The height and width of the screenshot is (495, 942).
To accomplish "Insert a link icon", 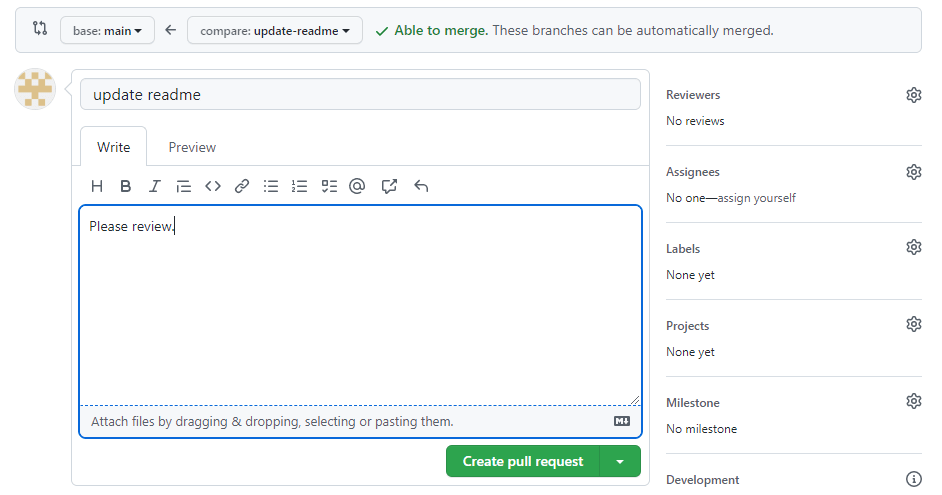I will tap(242, 186).
